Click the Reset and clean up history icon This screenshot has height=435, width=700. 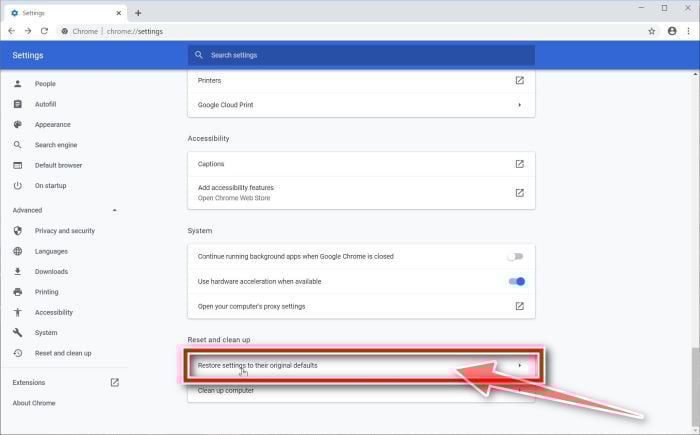pyautogui.click(x=18, y=353)
